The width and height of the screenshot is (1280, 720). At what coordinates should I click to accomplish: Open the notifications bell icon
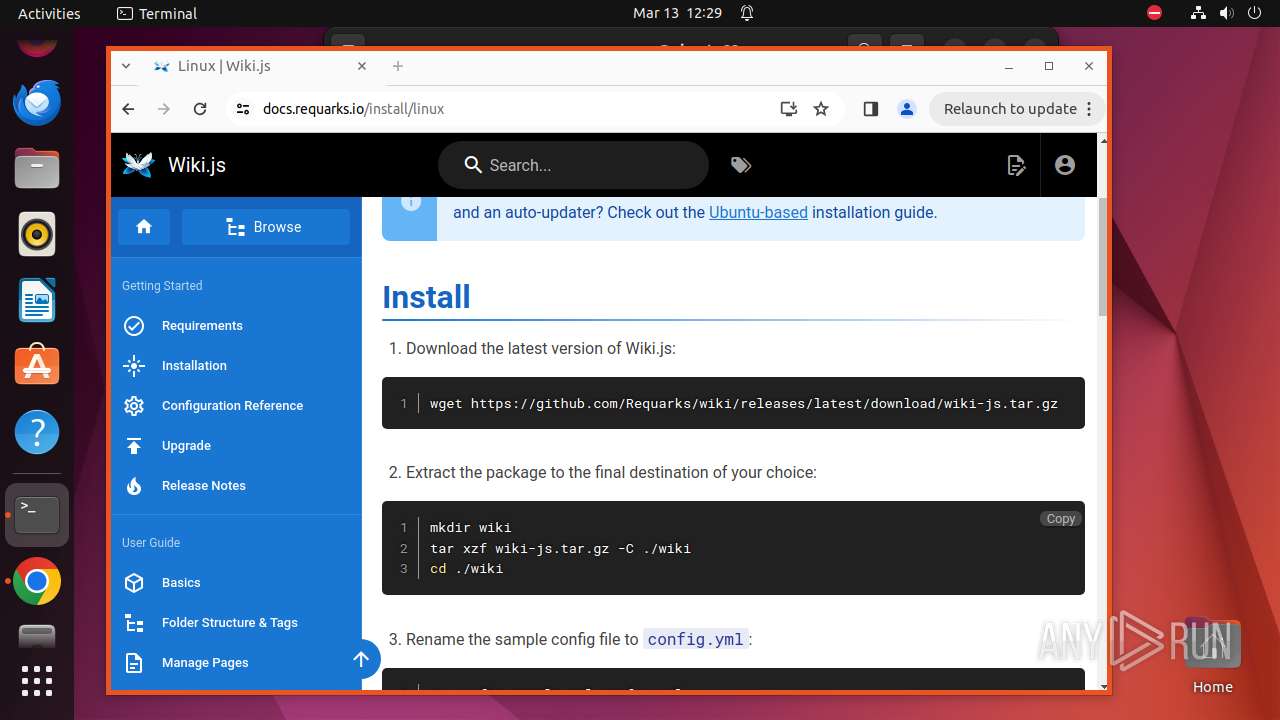[x=747, y=14]
